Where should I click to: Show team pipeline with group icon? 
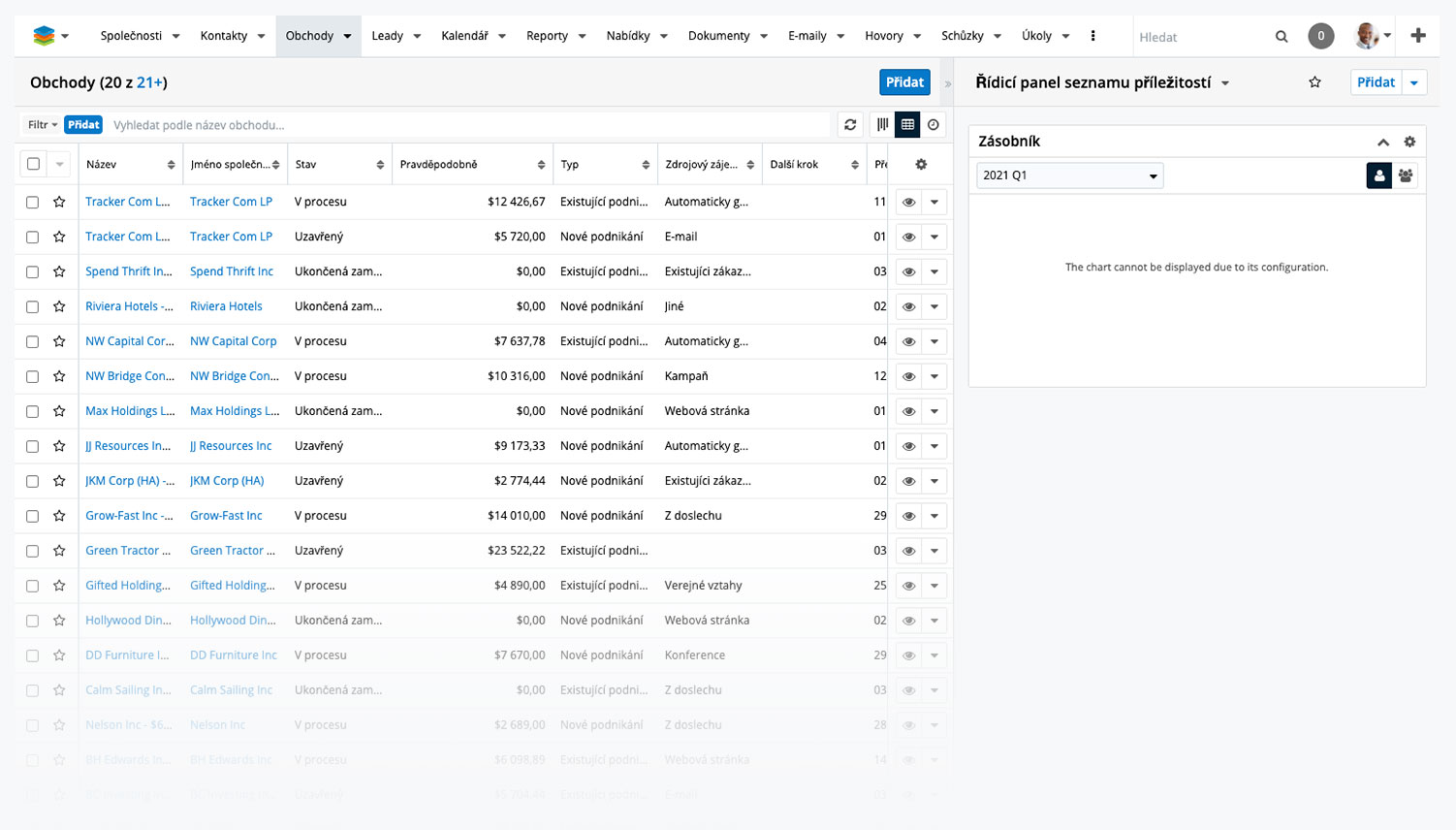[1405, 176]
